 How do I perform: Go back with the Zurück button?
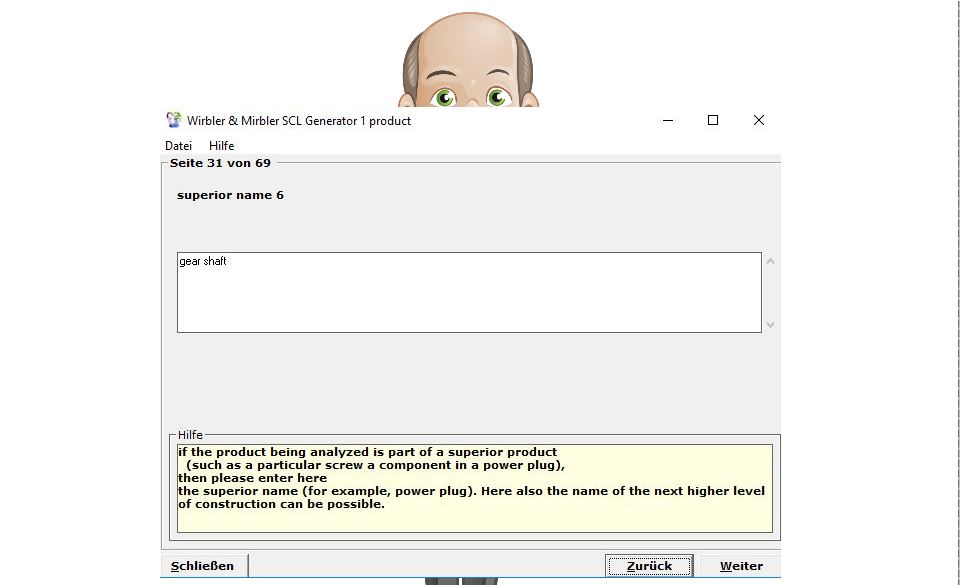(x=649, y=566)
